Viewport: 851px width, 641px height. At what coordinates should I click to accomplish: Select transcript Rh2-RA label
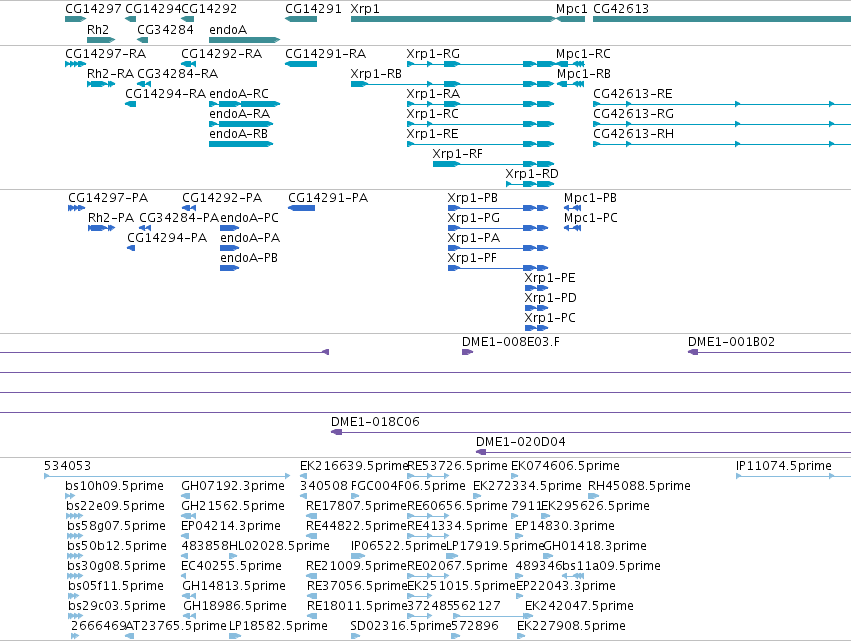coord(110,74)
